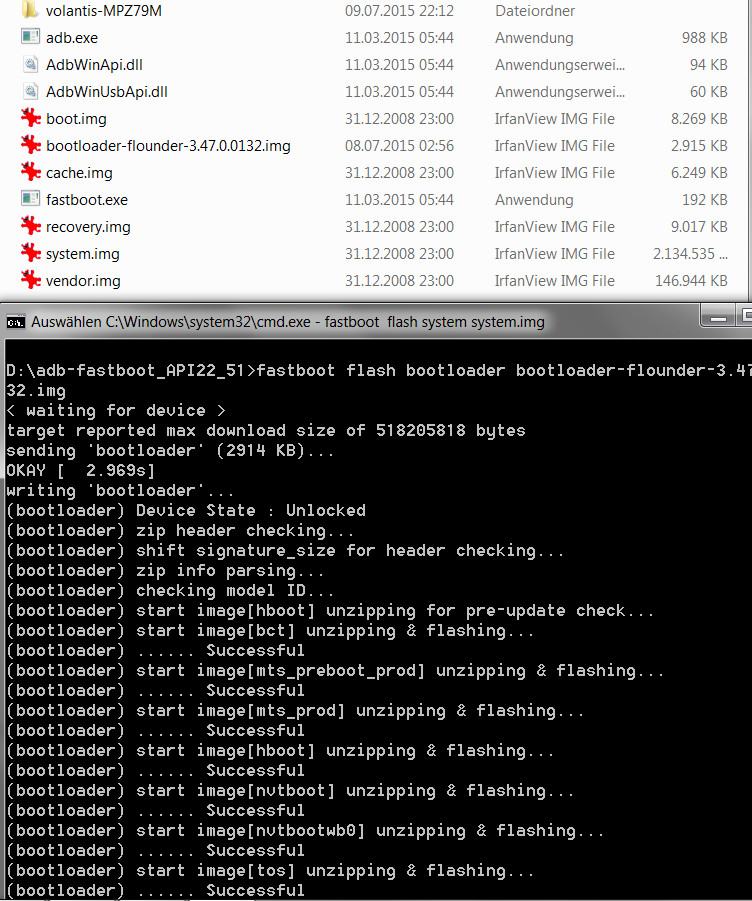Click the vendor.img IrfanView icon
Image resolution: width=752 pixels, height=901 pixels.
(30, 281)
